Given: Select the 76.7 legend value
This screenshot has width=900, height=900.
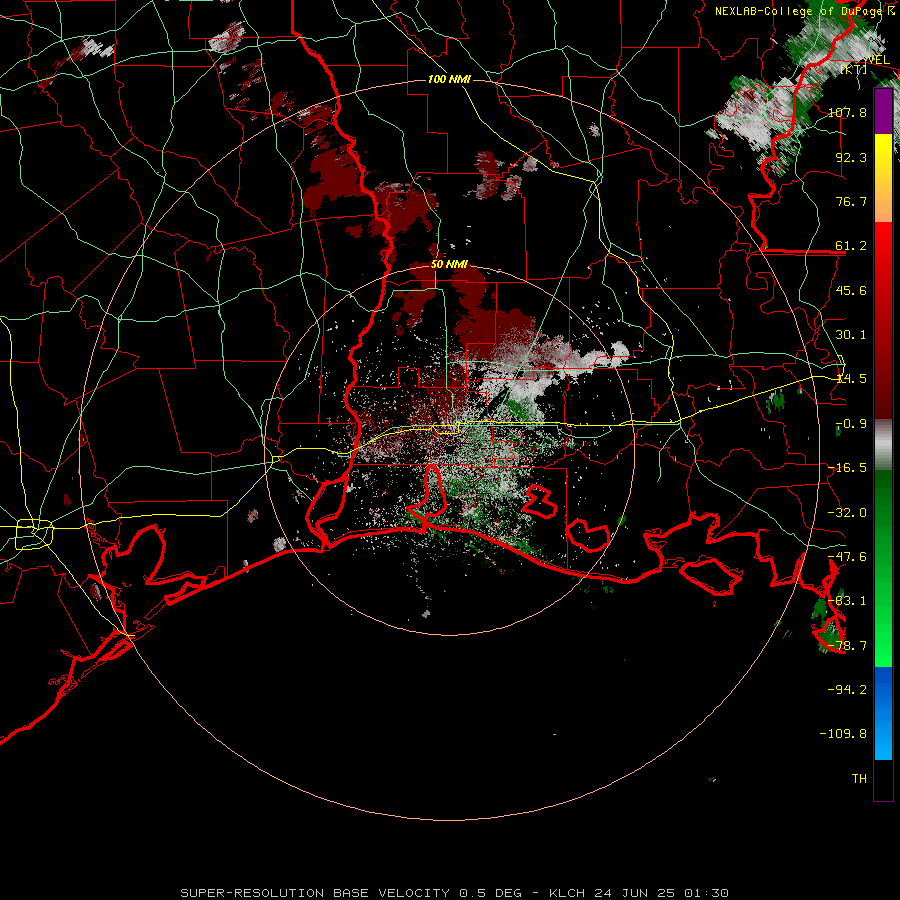Looking at the screenshot, I should tap(851, 201).
